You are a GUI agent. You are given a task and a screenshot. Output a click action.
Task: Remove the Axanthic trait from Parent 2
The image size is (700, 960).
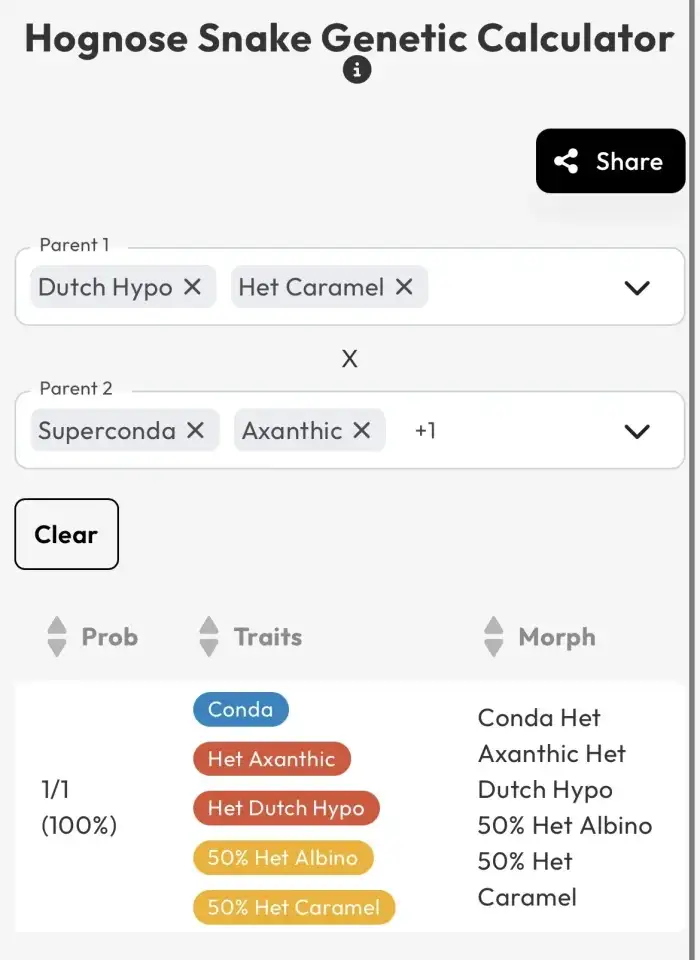pyautogui.click(x=362, y=431)
